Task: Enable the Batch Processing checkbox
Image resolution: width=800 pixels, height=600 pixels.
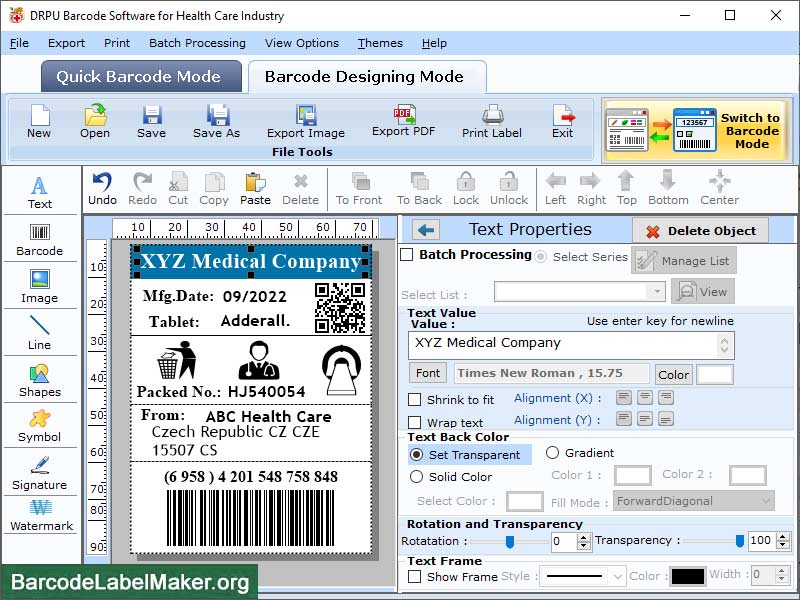Action: click(407, 255)
